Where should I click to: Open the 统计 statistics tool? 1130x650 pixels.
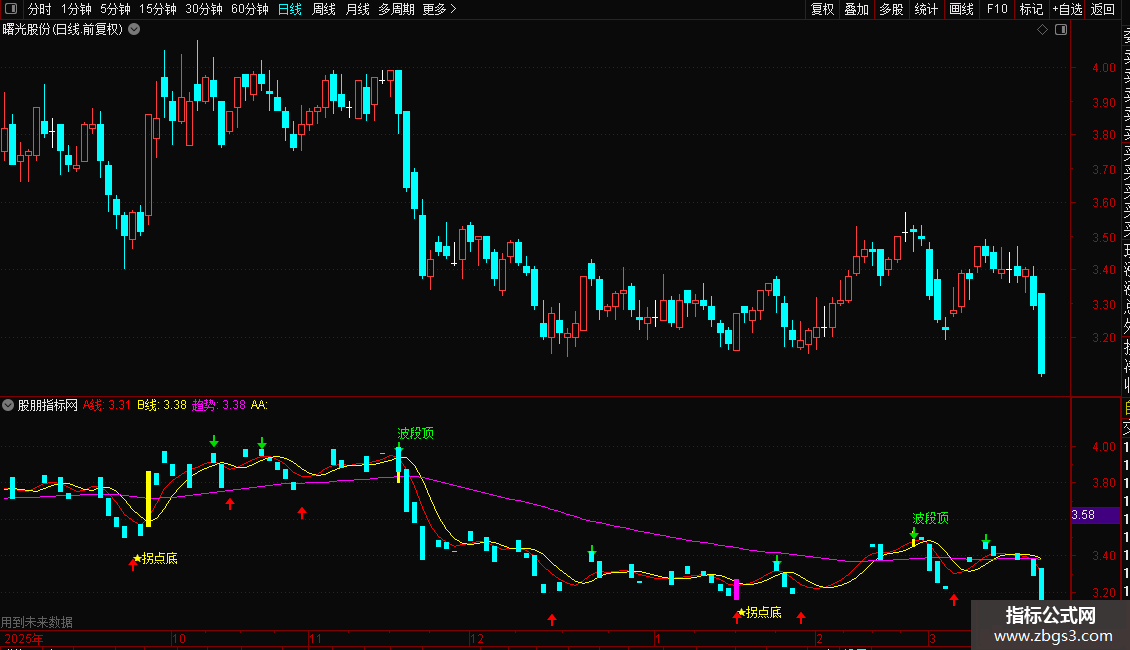point(926,9)
